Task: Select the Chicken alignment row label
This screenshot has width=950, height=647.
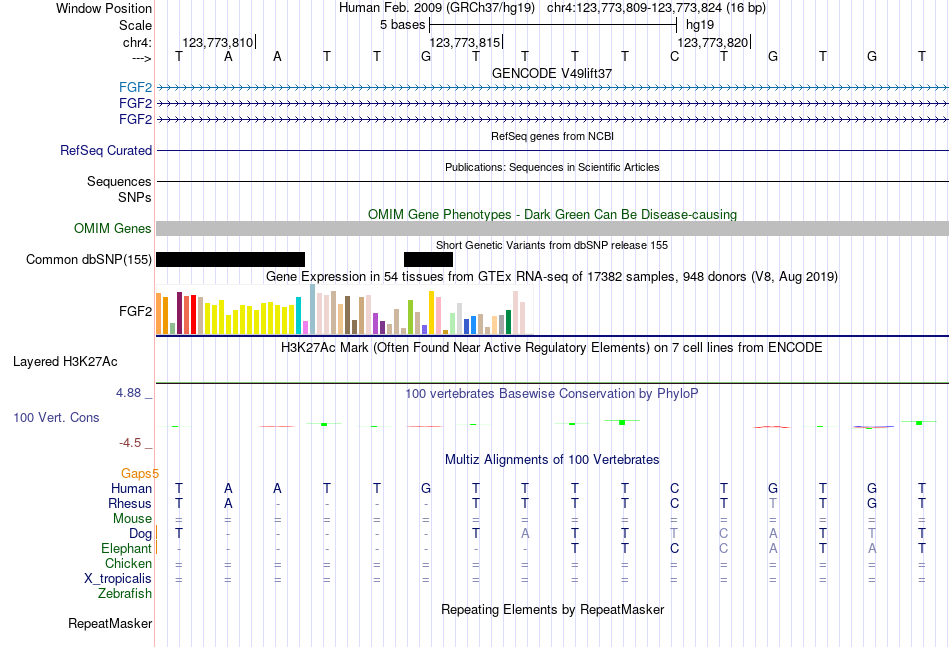Action: pyautogui.click(x=128, y=563)
